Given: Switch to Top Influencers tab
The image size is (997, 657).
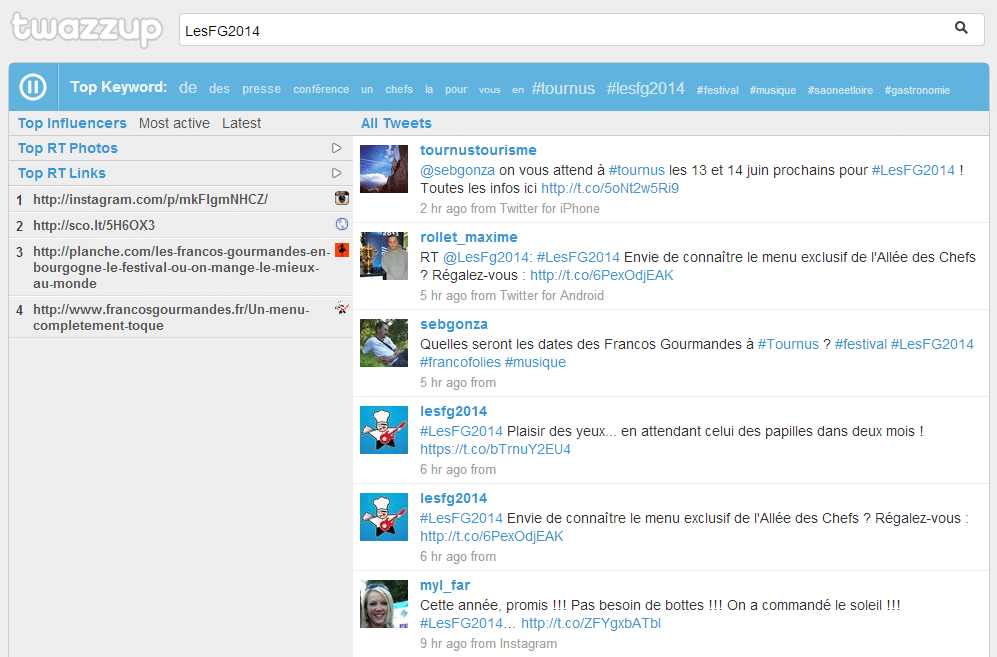Looking at the screenshot, I should (x=72, y=123).
